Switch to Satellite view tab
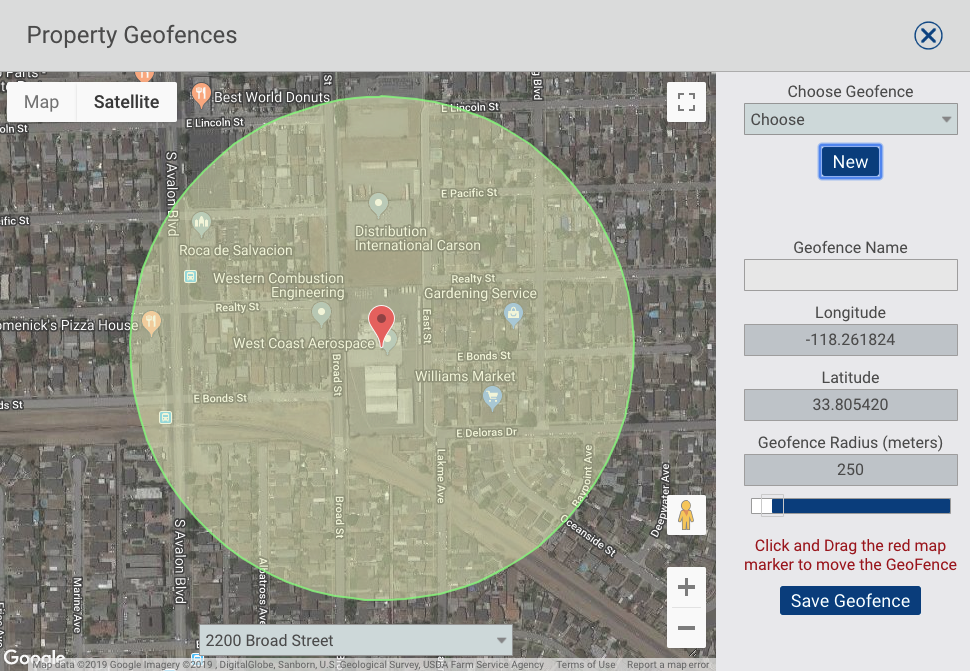Viewport: 970px width, 671px height. point(127,102)
